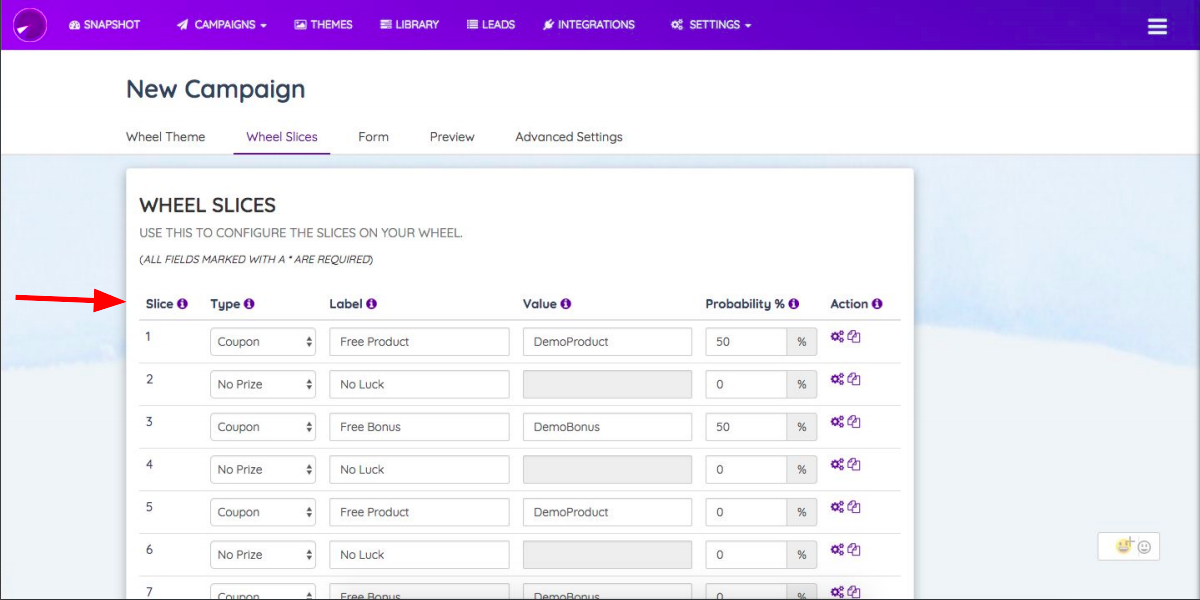This screenshot has width=1200, height=600.
Task: Click the slice 1 probability field
Action: [x=746, y=342]
